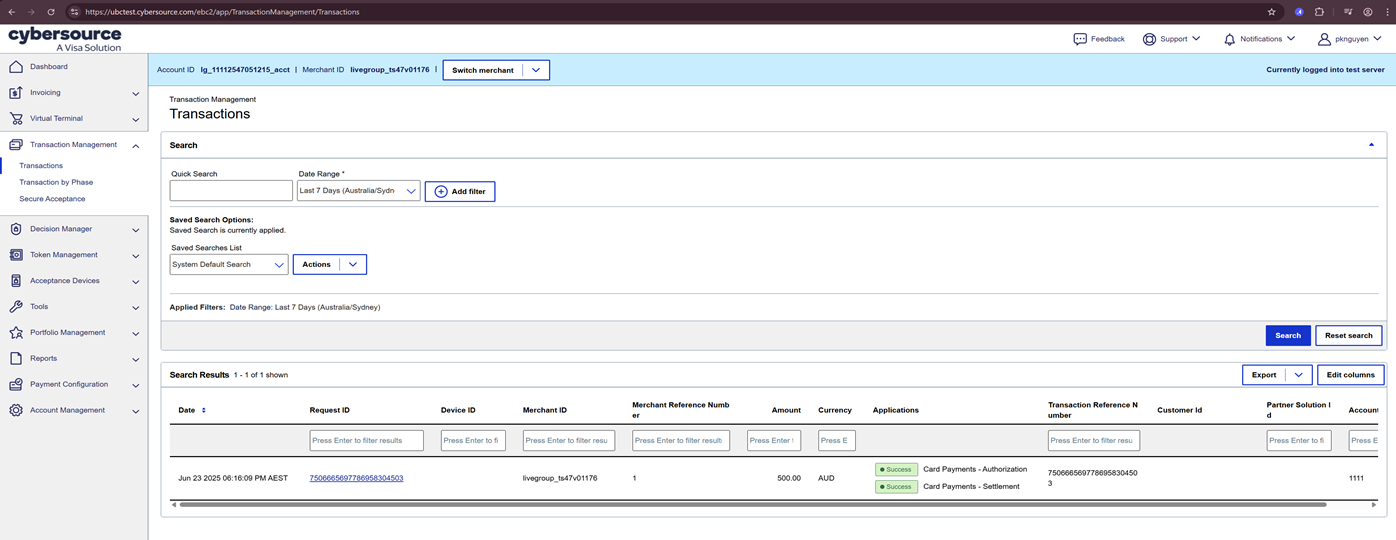This screenshot has height=540, width=1396.
Task: Open Notifications bell icon in header
Action: coord(1229,39)
